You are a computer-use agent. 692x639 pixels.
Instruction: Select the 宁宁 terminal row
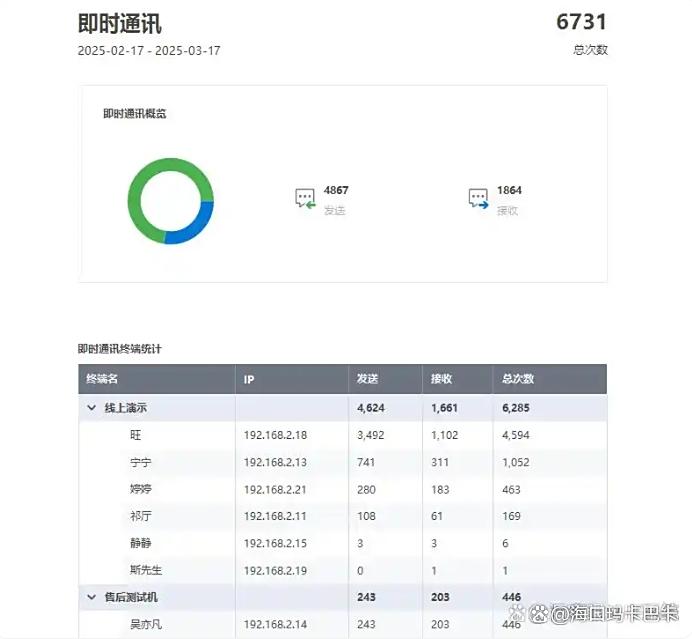140,462
